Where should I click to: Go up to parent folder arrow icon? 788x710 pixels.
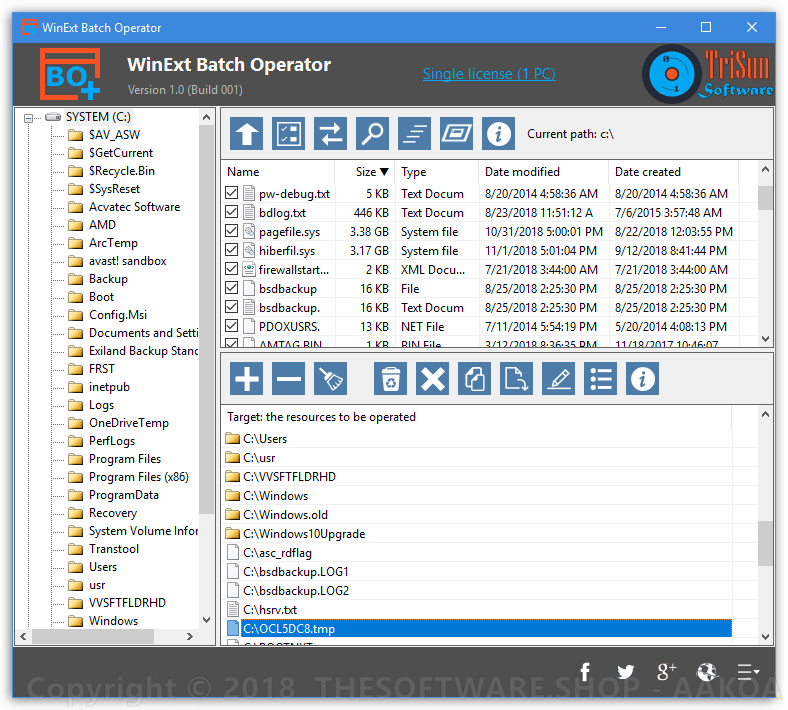tap(246, 134)
